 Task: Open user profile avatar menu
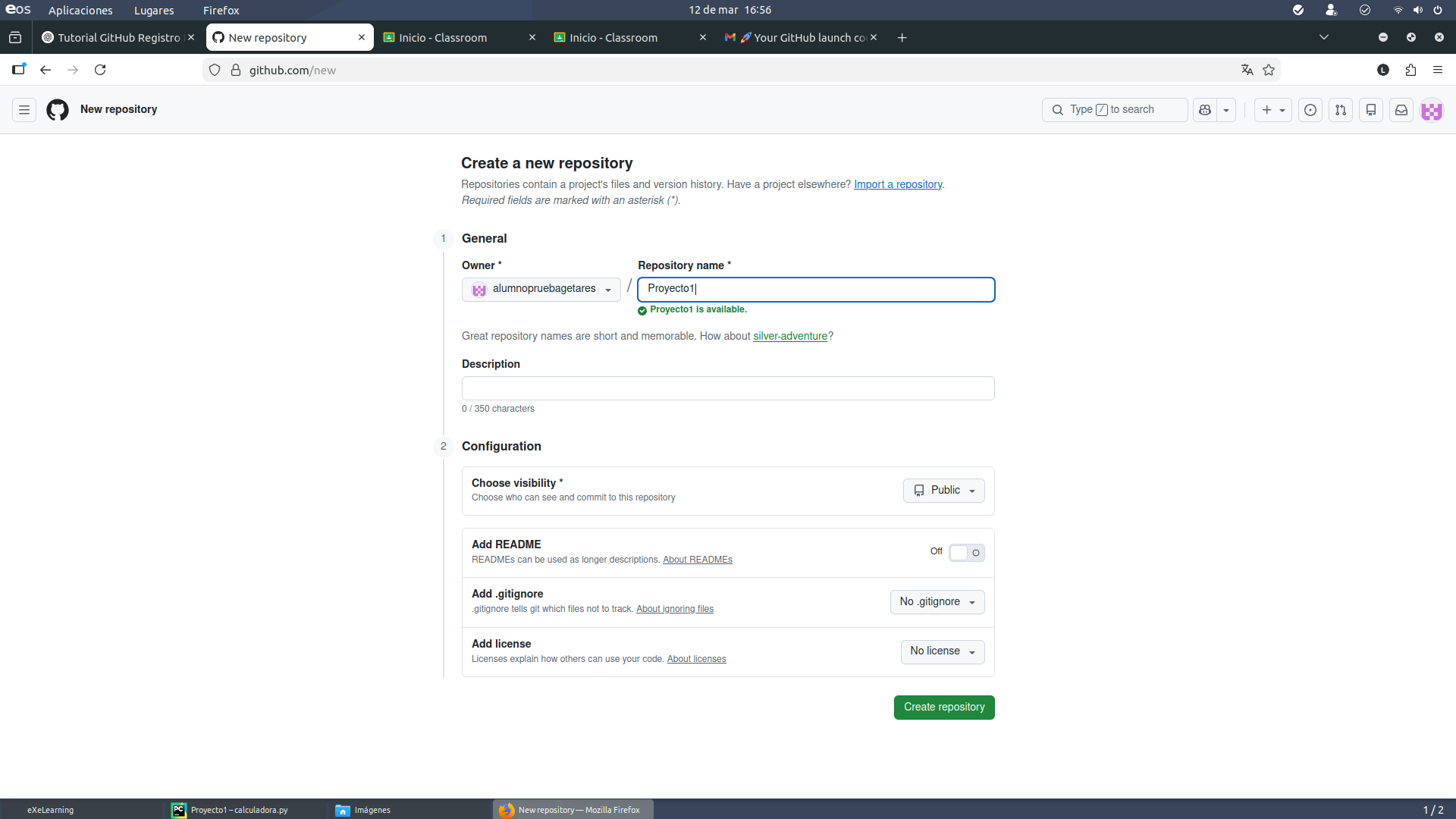(x=1432, y=110)
